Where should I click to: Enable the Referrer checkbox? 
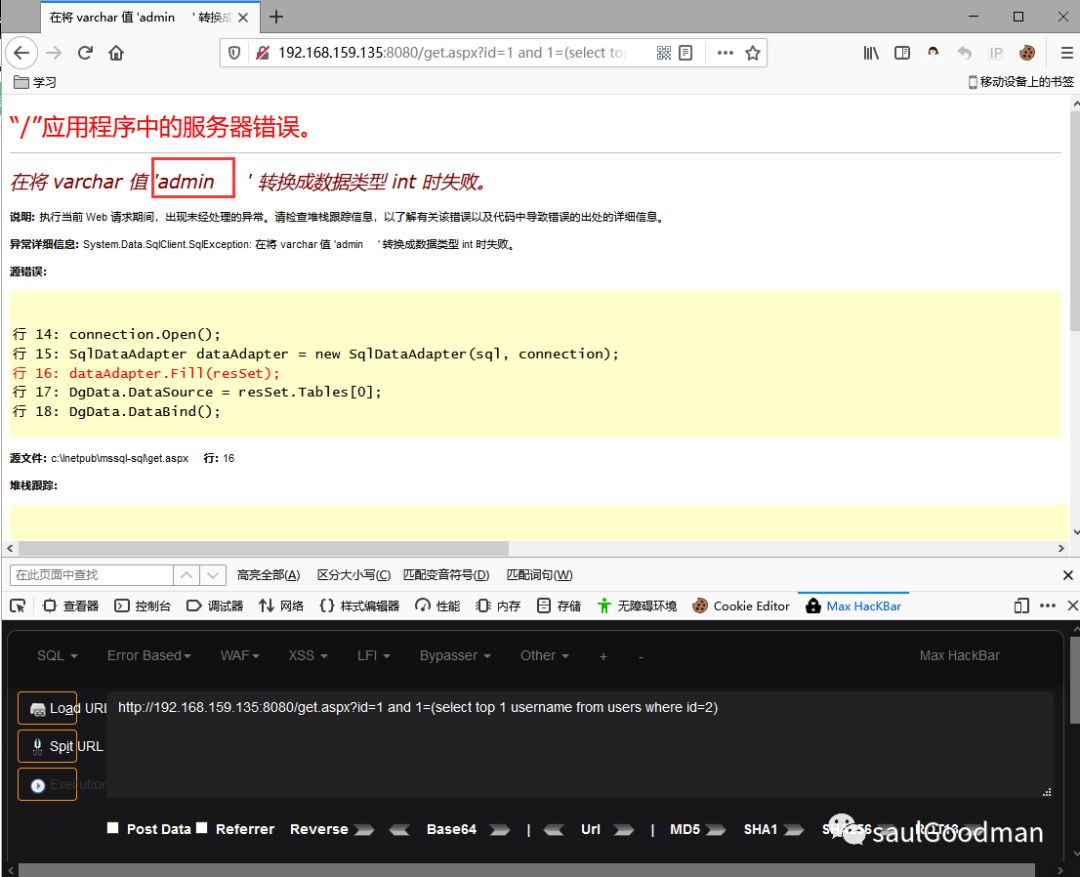tap(201, 827)
